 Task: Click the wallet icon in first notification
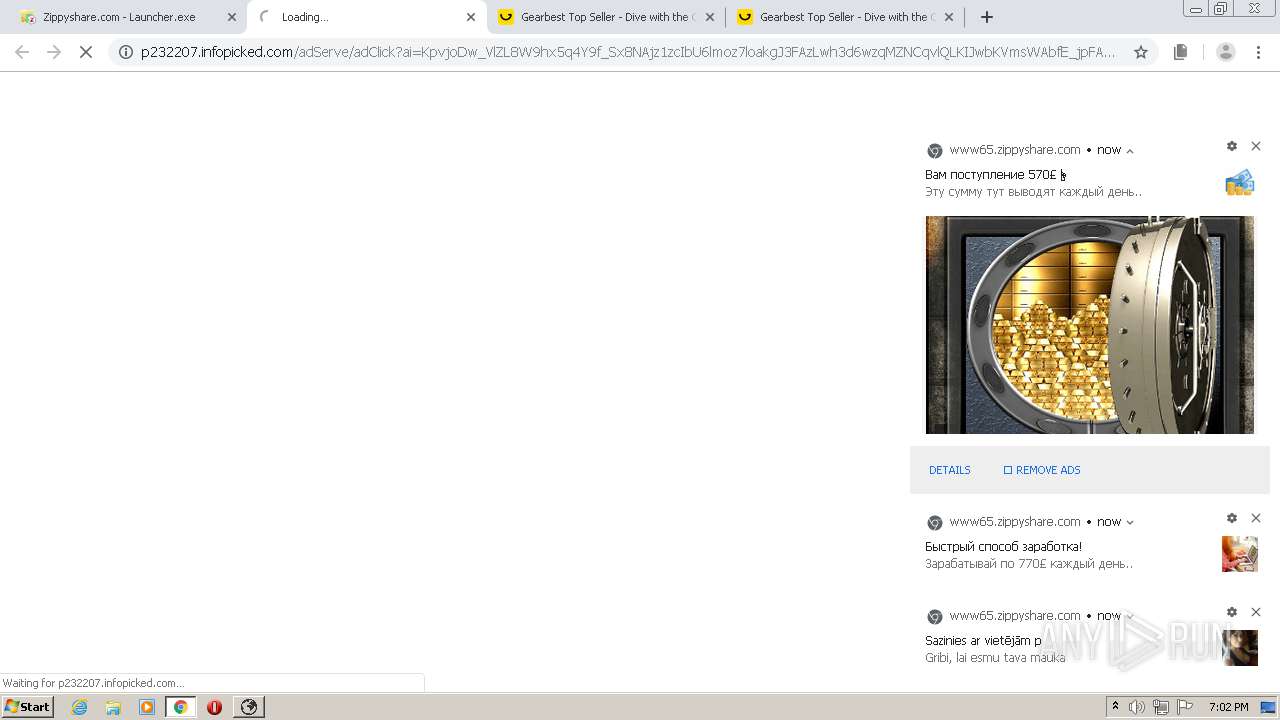coord(1240,182)
